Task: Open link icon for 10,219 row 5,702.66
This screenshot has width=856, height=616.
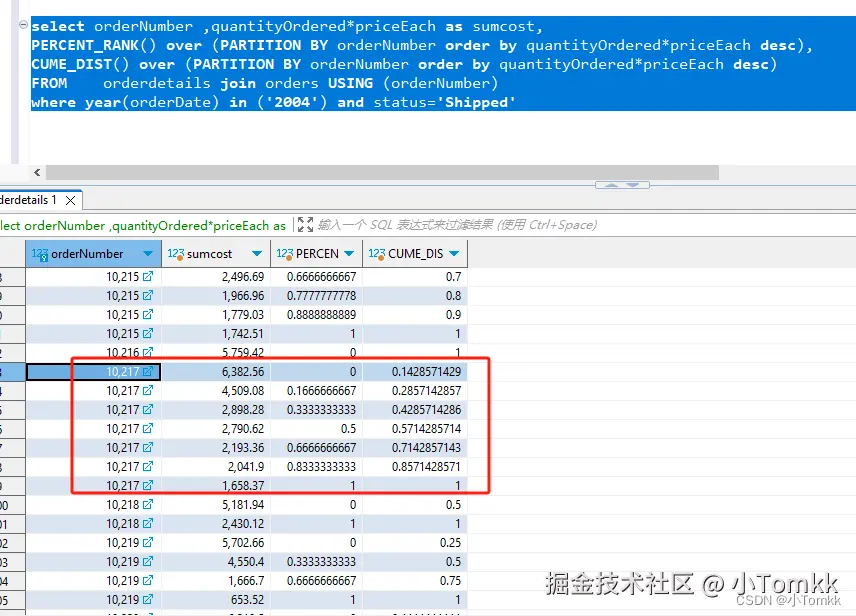Action: coord(148,543)
